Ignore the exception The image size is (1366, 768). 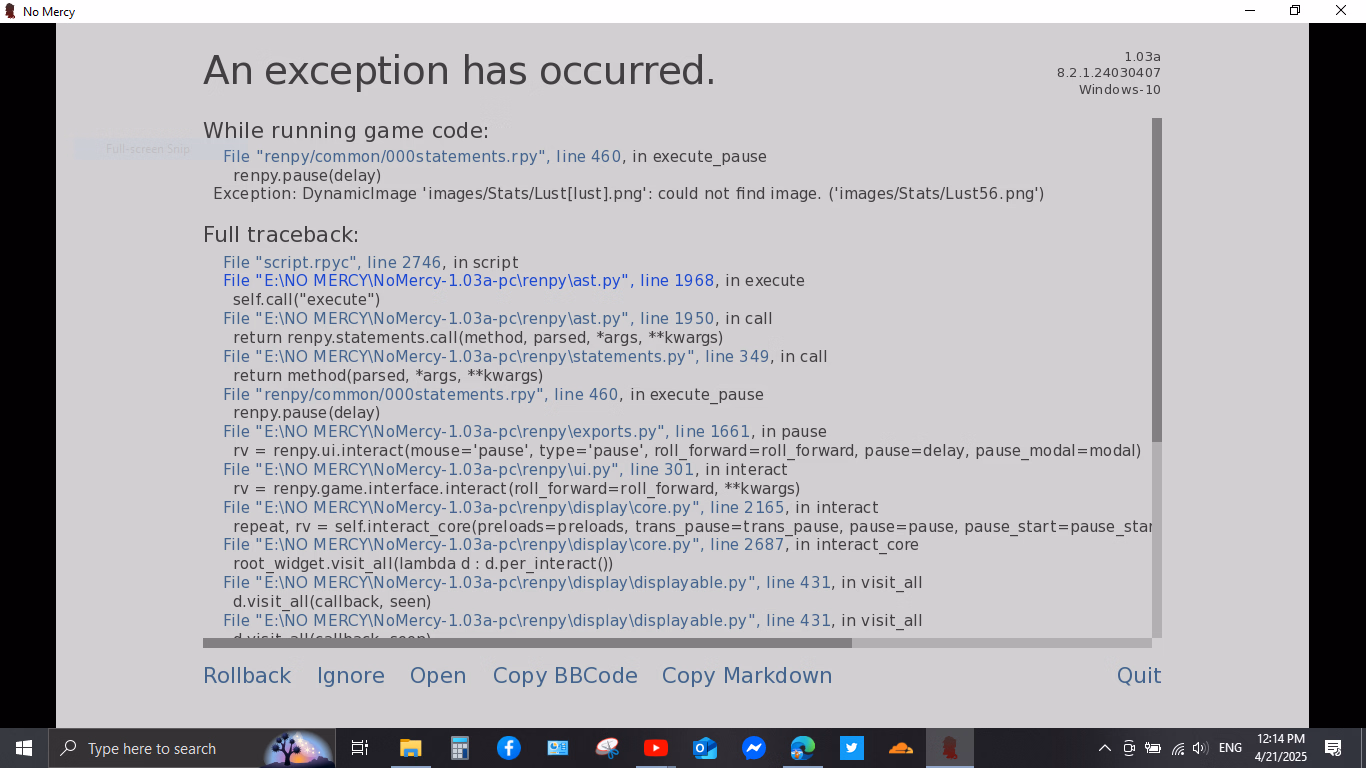click(x=351, y=676)
